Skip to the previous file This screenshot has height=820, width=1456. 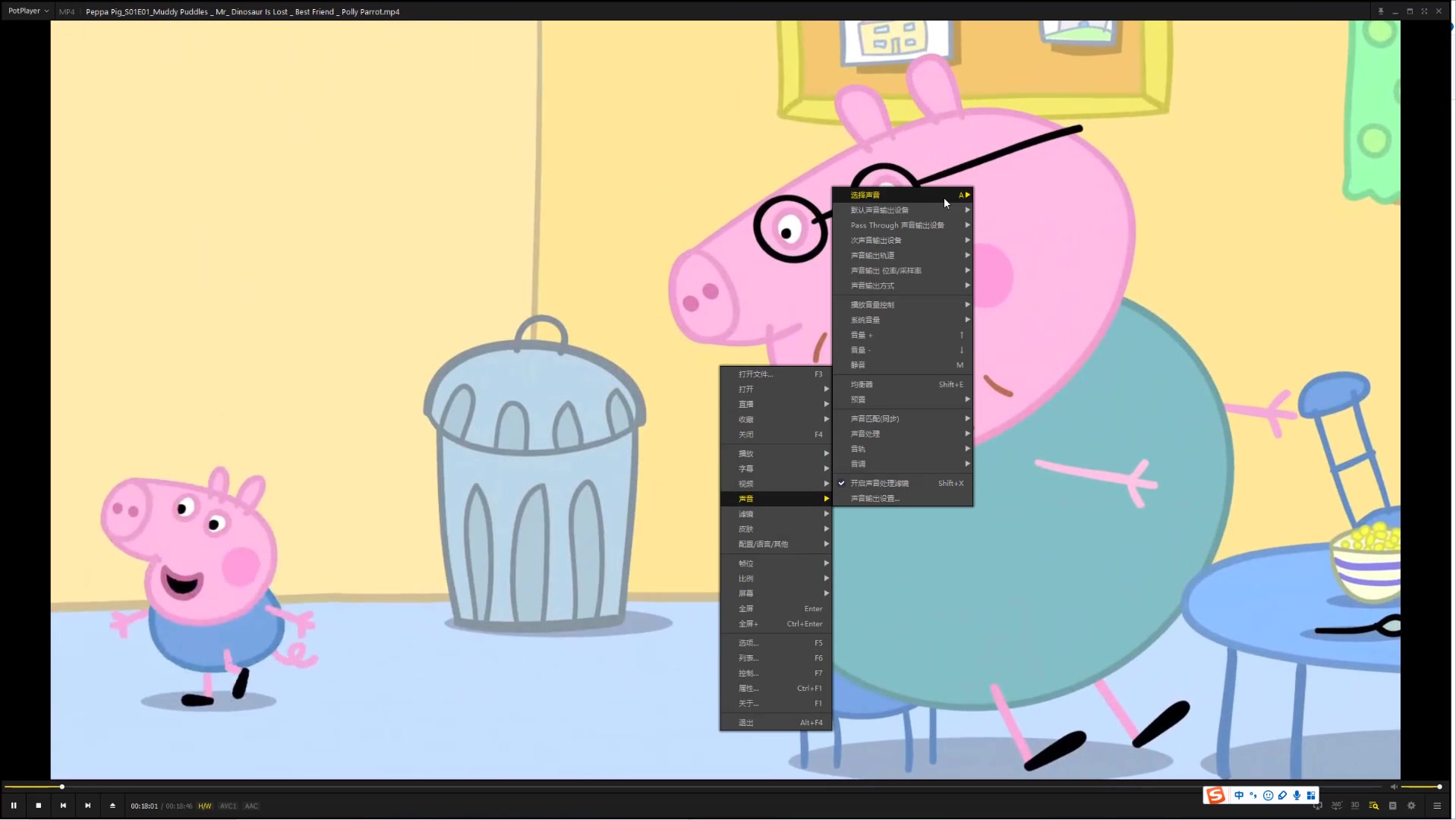click(x=63, y=806)
